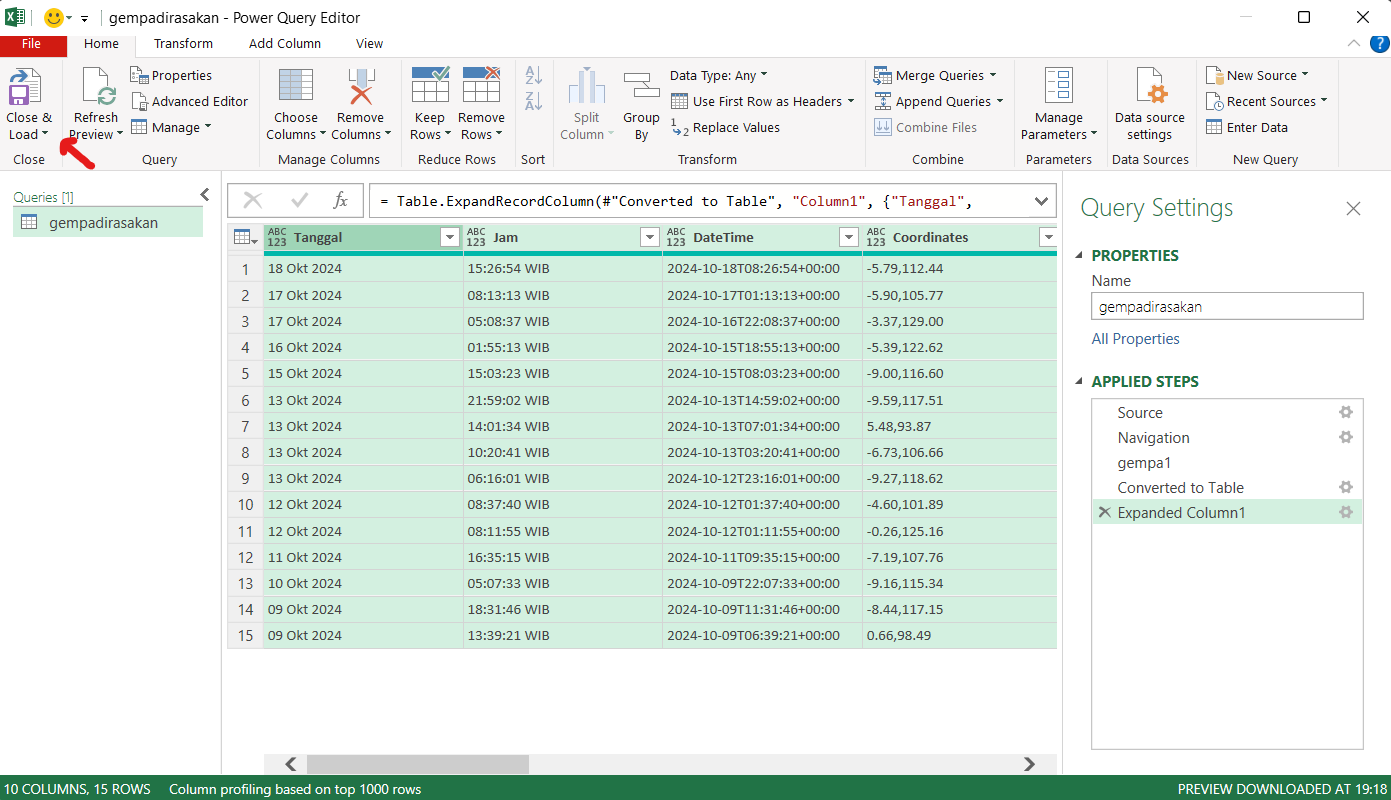Collapse the APPLIED STEPS section
The height and width of the screenshot is (800, 1391).
[x=1080, y=381]
